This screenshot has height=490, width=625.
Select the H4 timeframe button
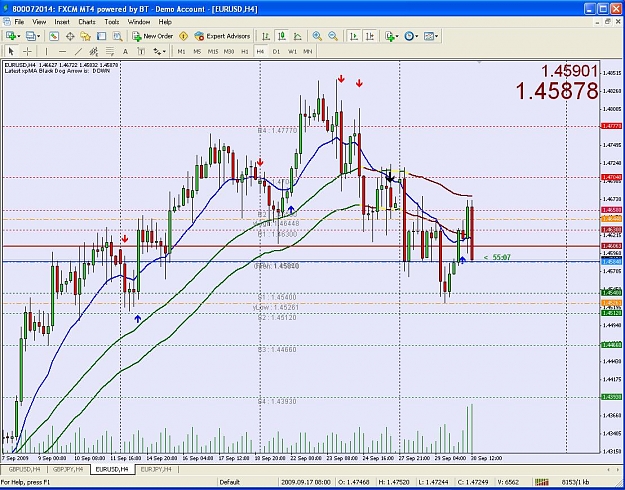point(260,51)
